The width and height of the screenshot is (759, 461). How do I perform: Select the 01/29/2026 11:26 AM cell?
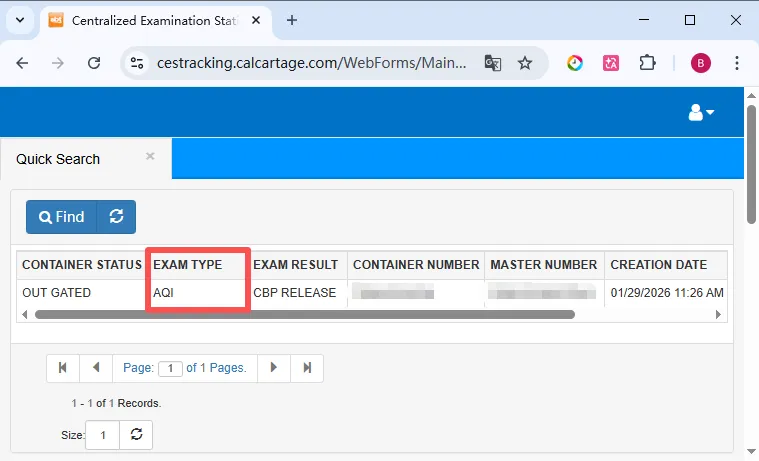pos(666,293)
